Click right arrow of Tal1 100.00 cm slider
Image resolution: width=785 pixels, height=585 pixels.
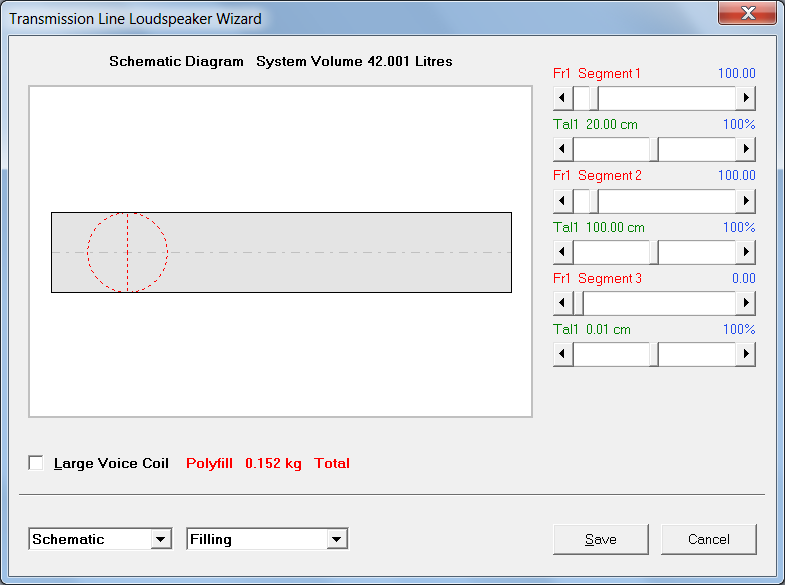pyautogui.click(x=745, y=252)
